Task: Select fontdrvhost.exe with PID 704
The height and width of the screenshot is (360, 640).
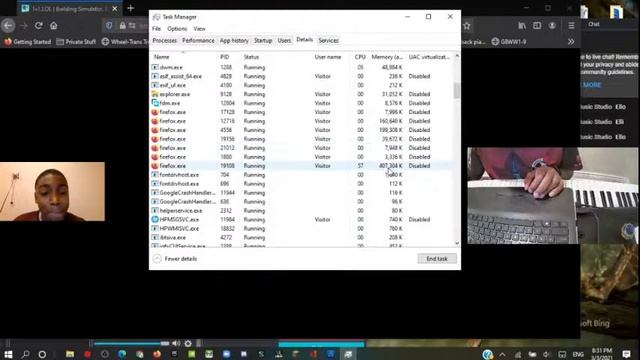Action: [302, 175]
